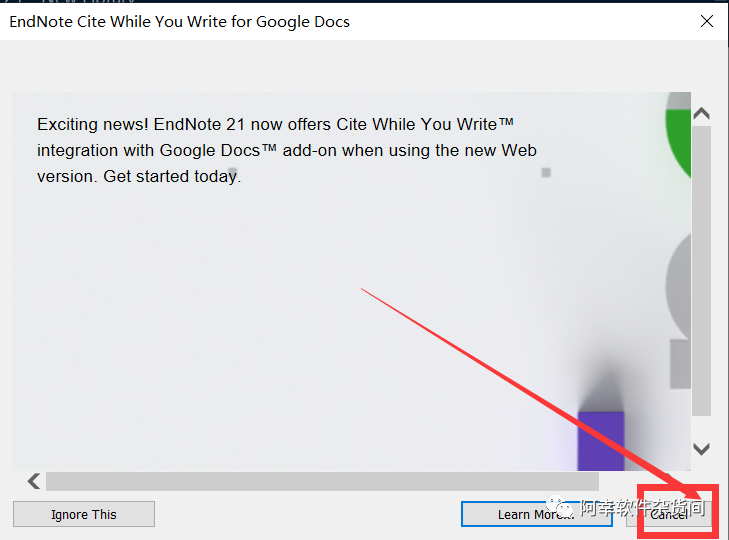729x540 pixels.
Task: Click the horizontal scrollbar left arrow
Action: click(34, 481)
